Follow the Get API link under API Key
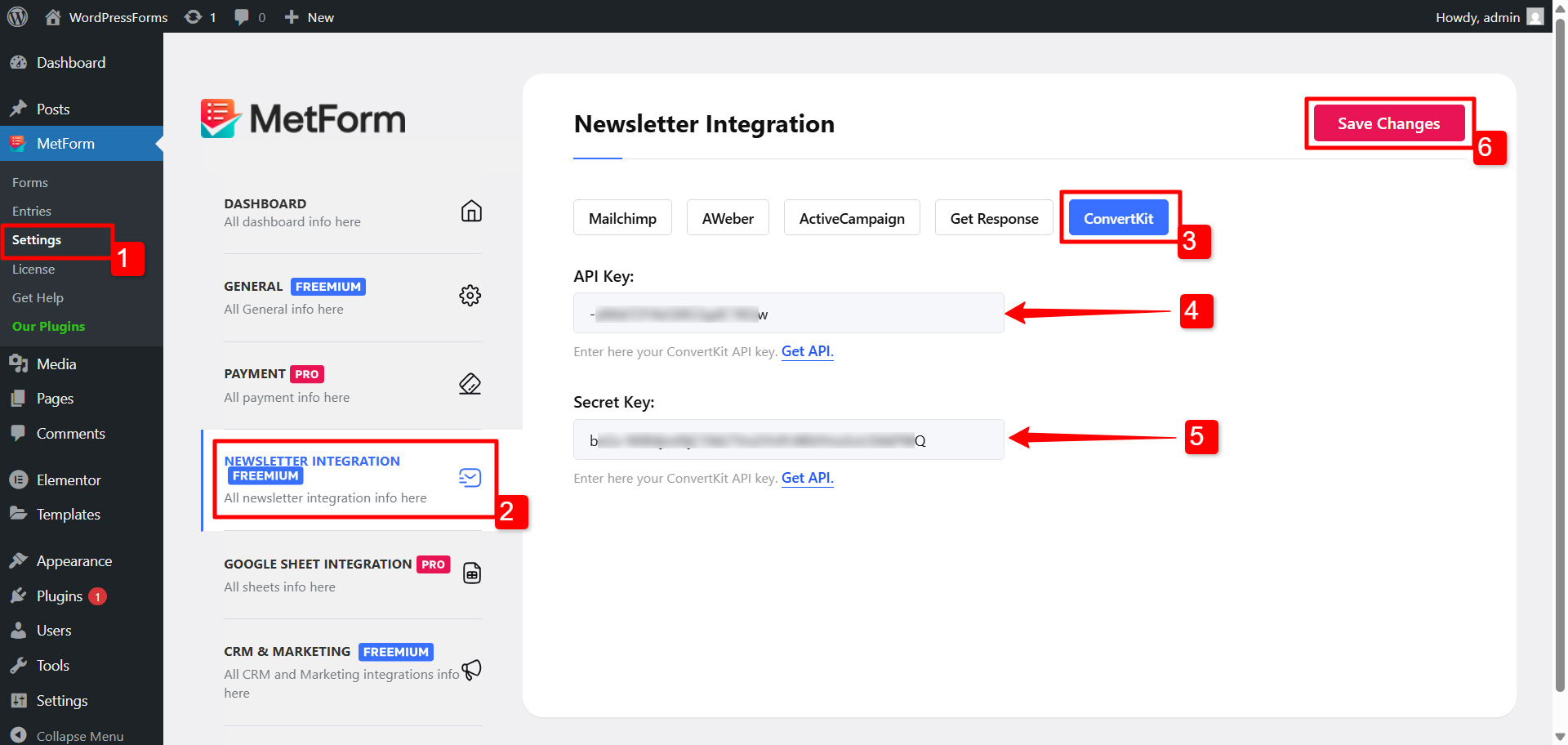Image resolution: width=1568 pixels, height=745 pixels. tap(807, 351)
